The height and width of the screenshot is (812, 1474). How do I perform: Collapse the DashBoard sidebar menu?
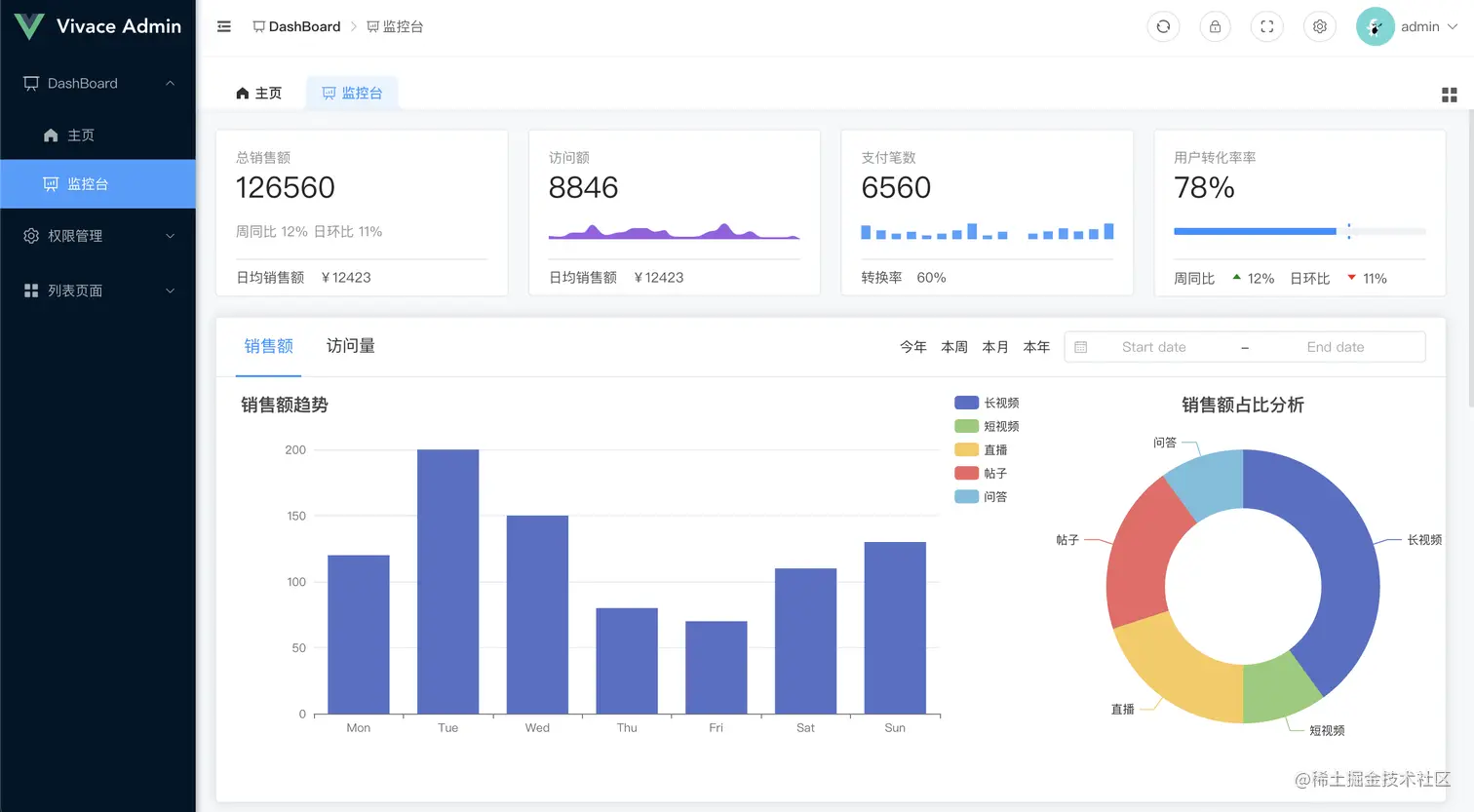pyautogui.click(x=97, y=84)
